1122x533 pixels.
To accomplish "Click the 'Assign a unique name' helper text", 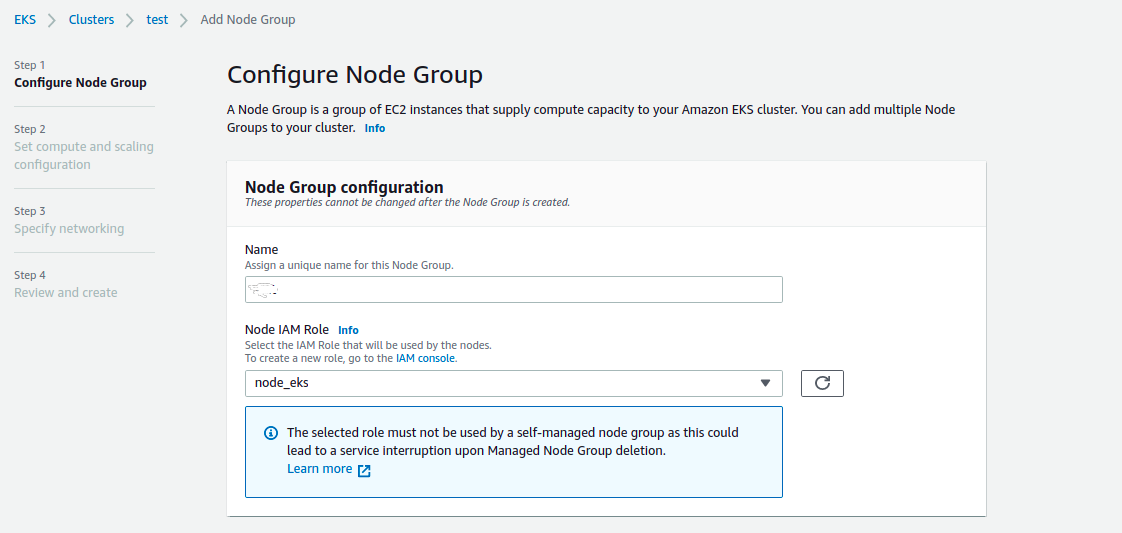I will [349, 265].
